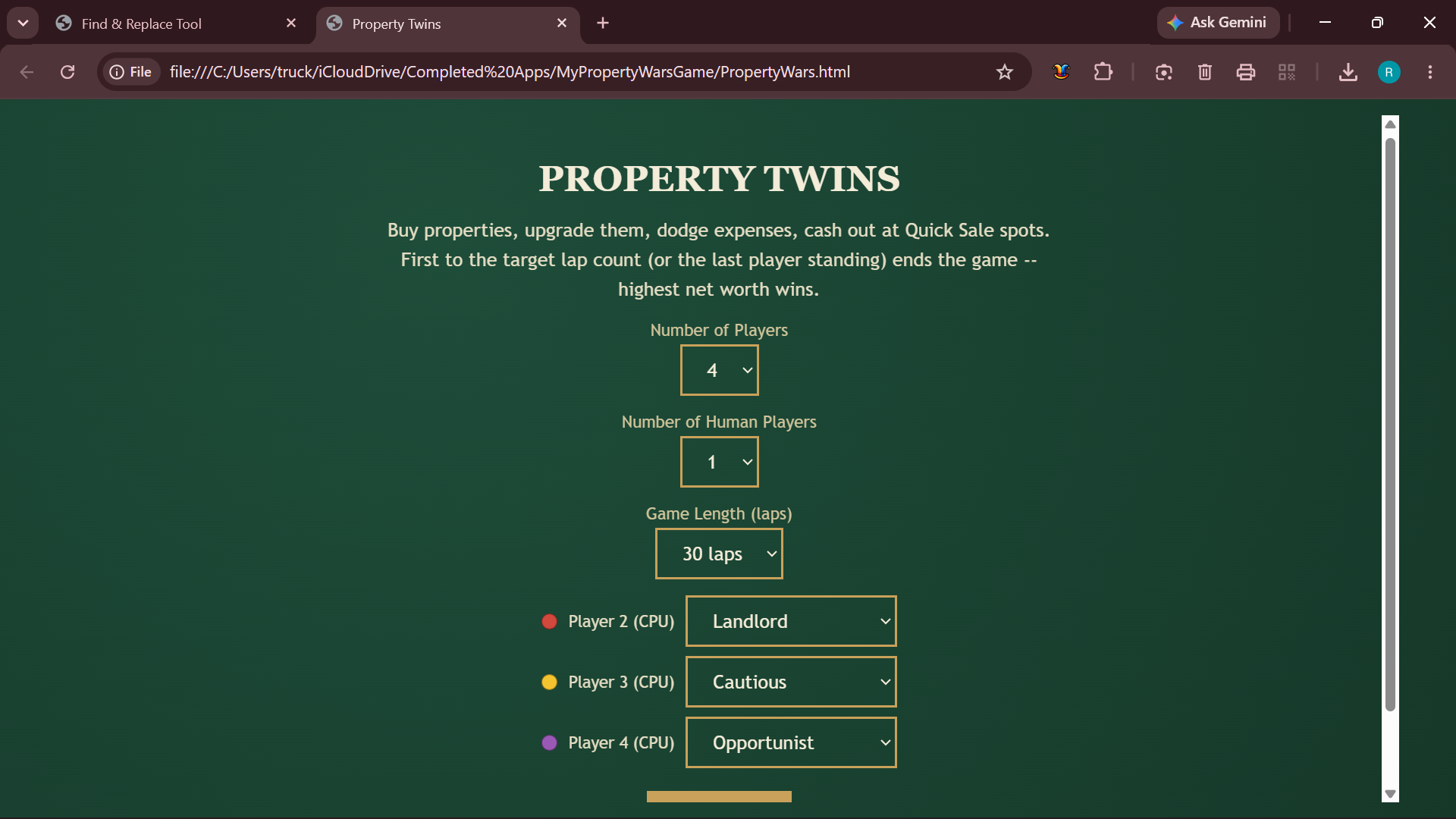Open the Extensions puzzle icon
This screenshot has width=1456, height=819.
click(1103, 72)
